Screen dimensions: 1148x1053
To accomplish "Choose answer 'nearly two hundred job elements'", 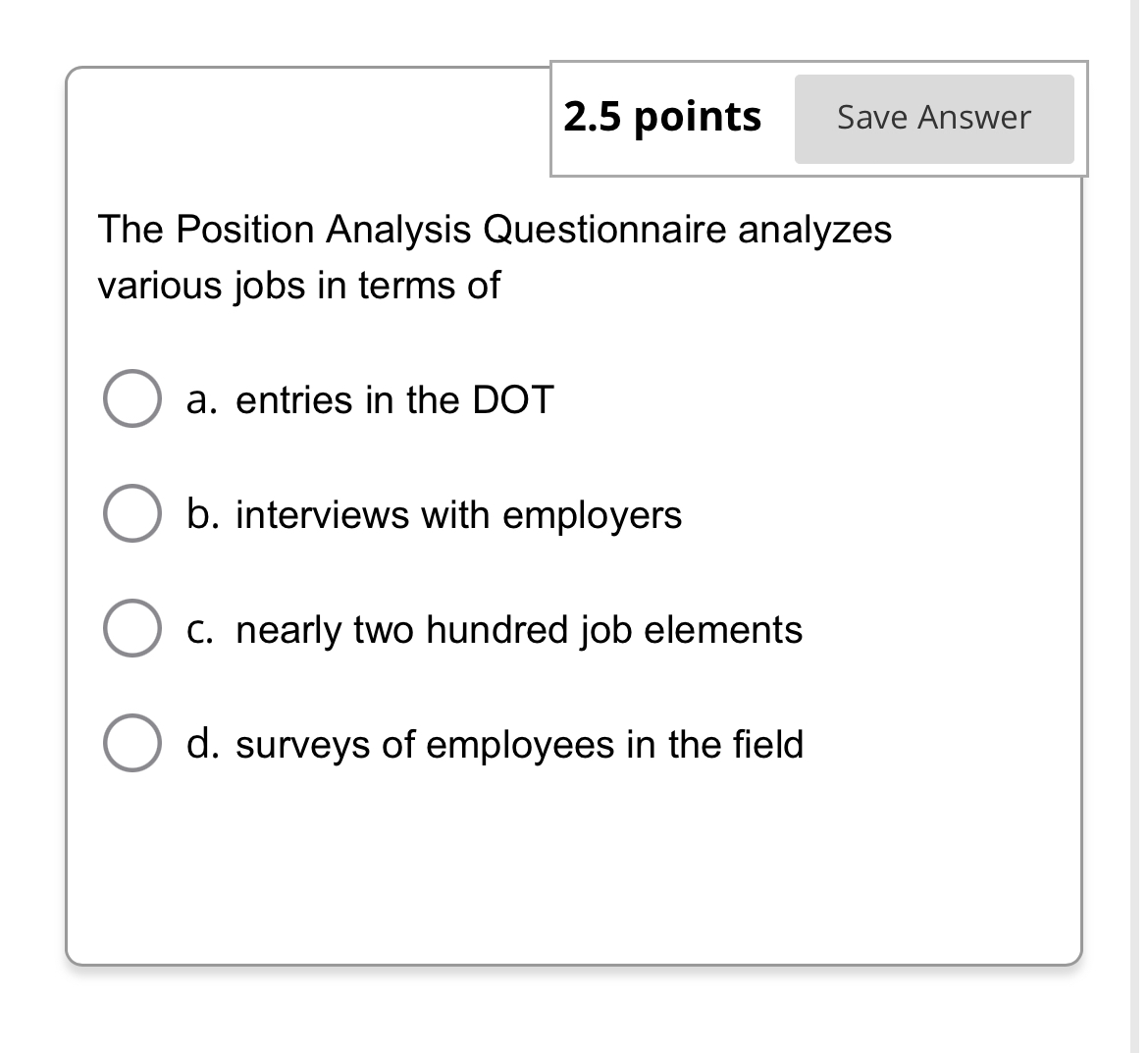I will pyautogui.click(x=130, y=629).
